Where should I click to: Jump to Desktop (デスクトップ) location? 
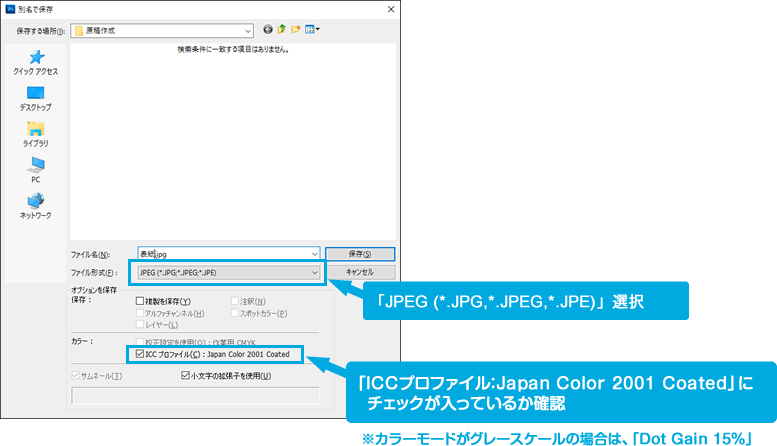[x=36, y=98]
